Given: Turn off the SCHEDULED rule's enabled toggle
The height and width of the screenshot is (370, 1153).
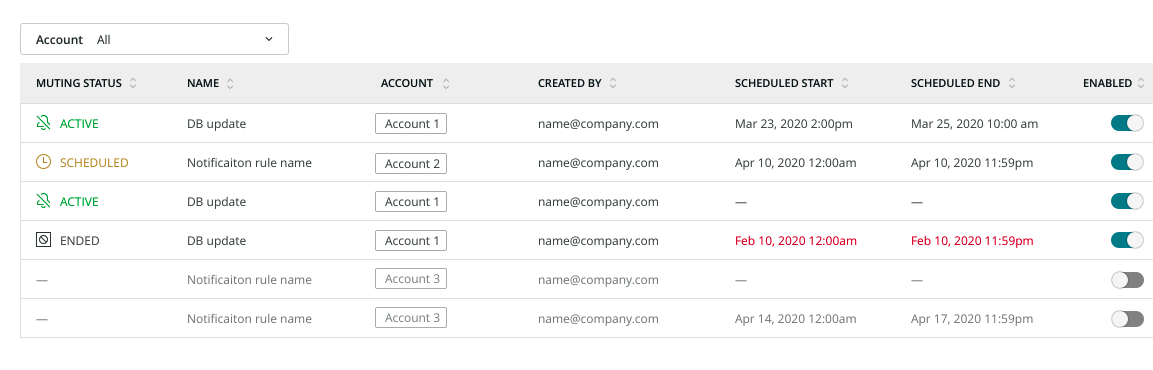Looking at the screenshot, I should (1127, 162).
